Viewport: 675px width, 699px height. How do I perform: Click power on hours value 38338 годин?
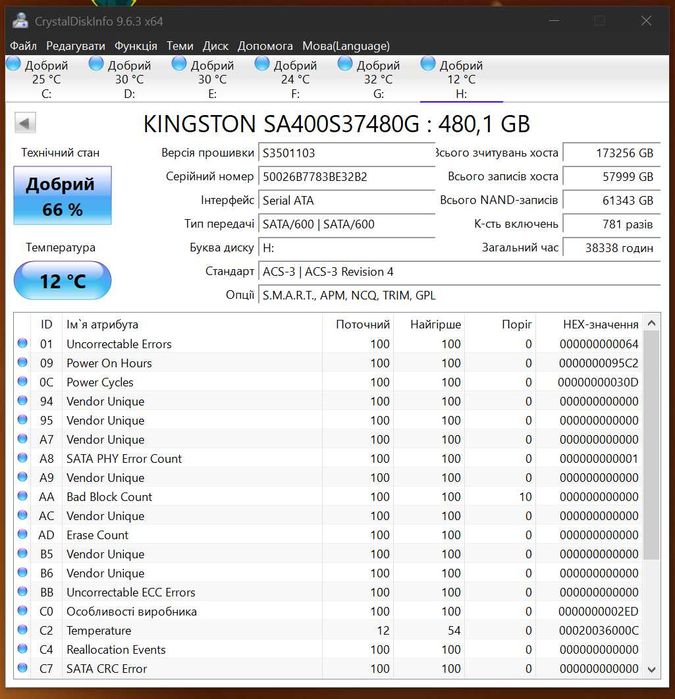(612, 247)
